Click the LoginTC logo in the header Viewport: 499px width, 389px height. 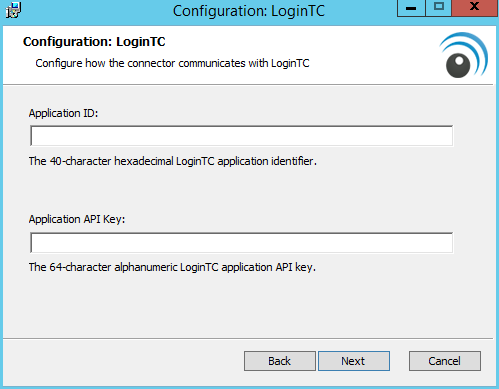464,55
